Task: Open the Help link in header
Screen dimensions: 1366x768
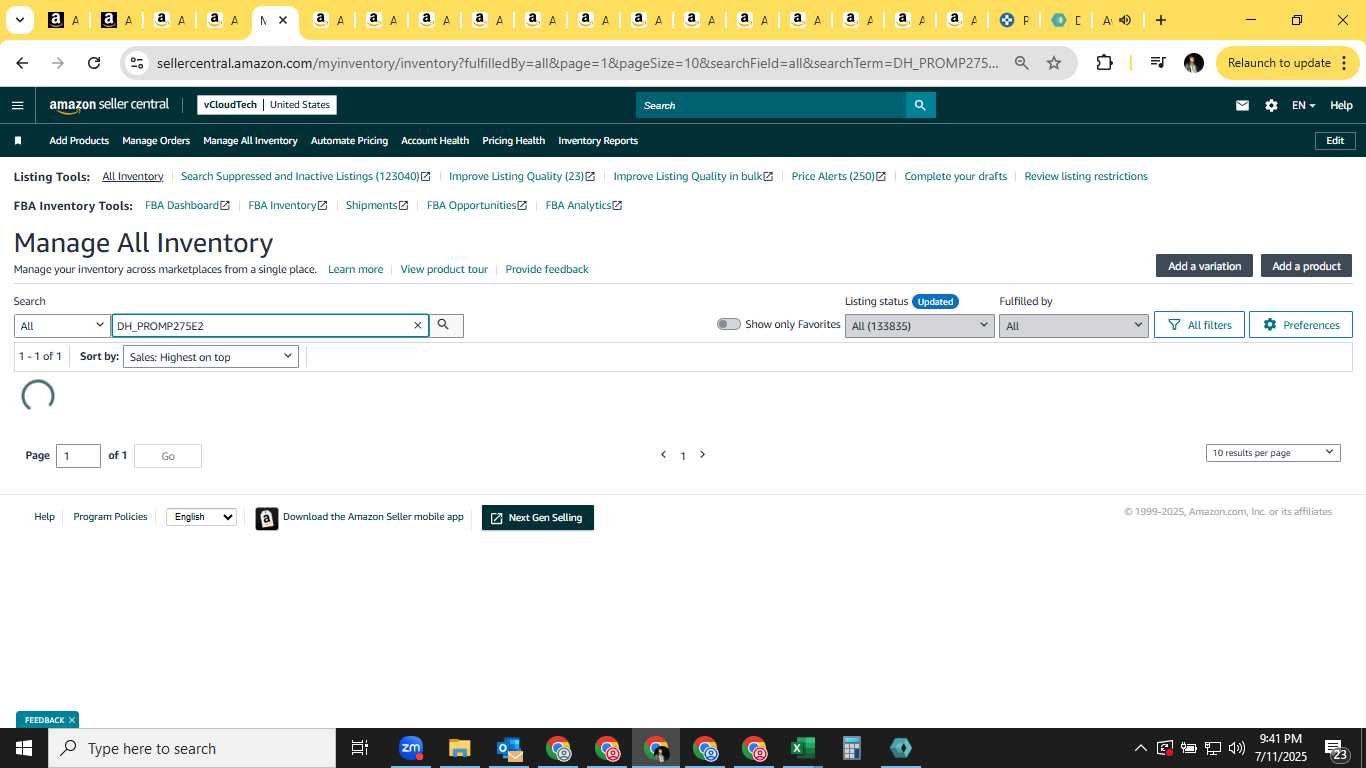Action: coord(1341,105)
